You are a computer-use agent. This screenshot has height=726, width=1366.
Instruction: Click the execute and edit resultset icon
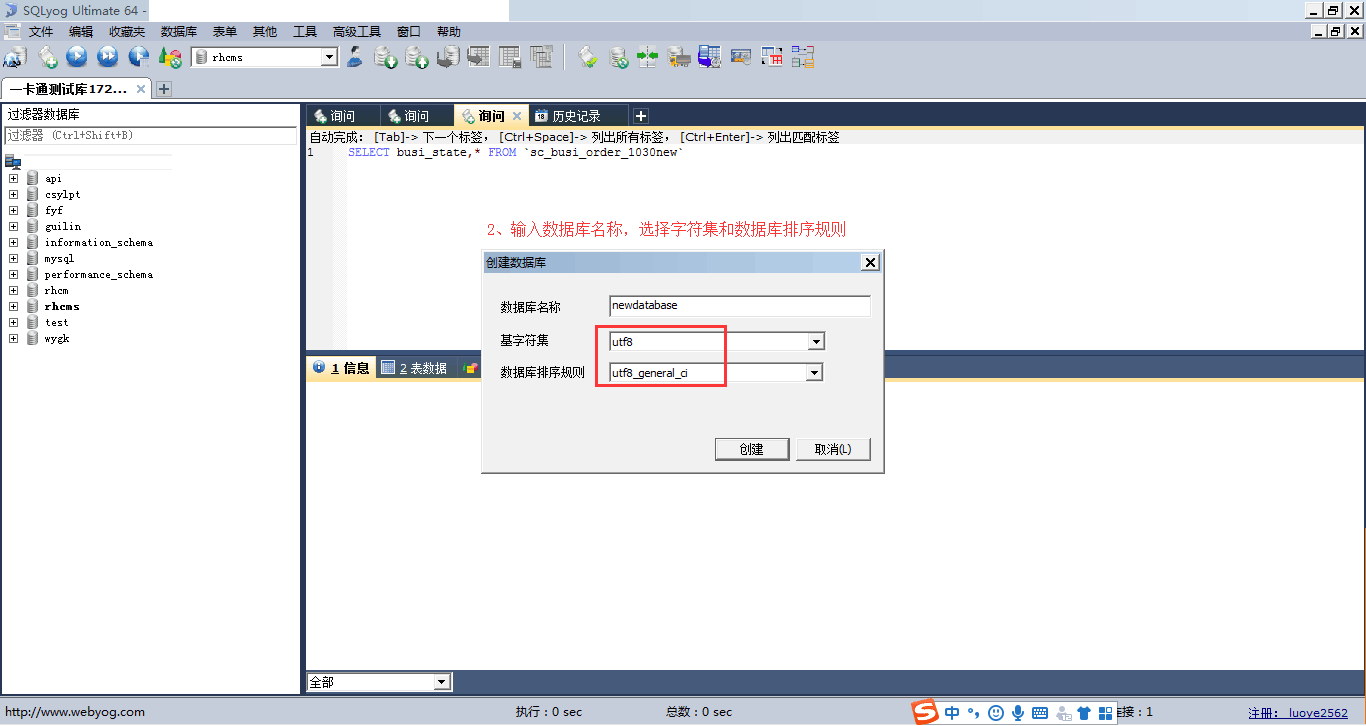point(139,57)
